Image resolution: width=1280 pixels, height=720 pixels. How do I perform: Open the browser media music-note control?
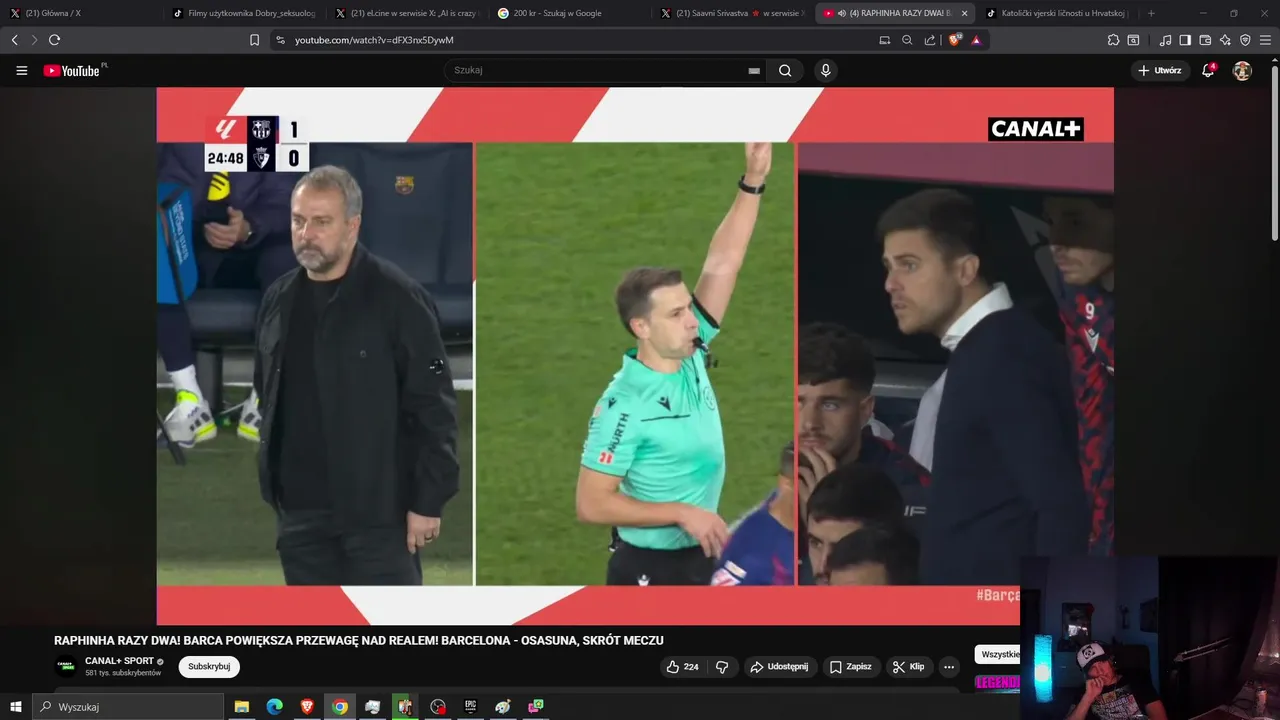pyautogui.click(x=1165, y=40)
